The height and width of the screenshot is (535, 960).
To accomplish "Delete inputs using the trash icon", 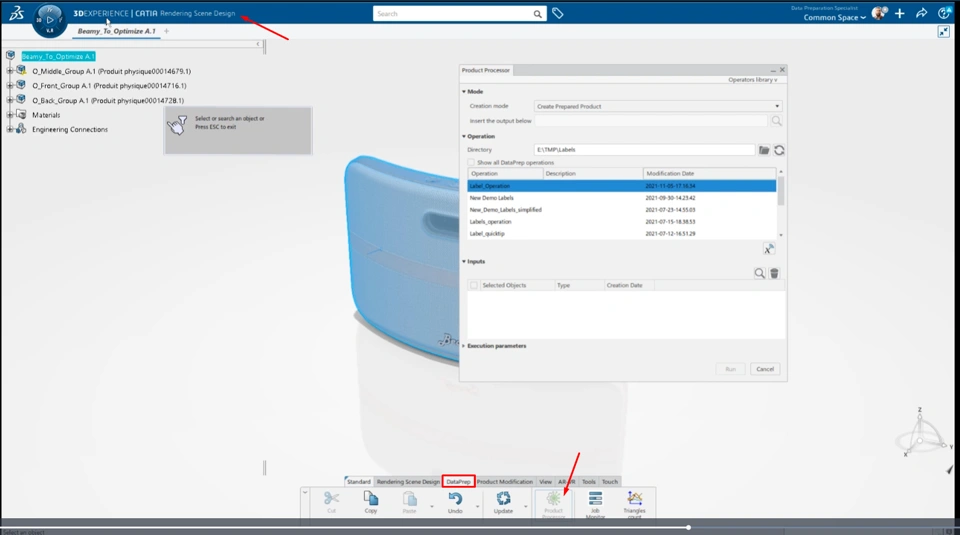I will 774,273.
